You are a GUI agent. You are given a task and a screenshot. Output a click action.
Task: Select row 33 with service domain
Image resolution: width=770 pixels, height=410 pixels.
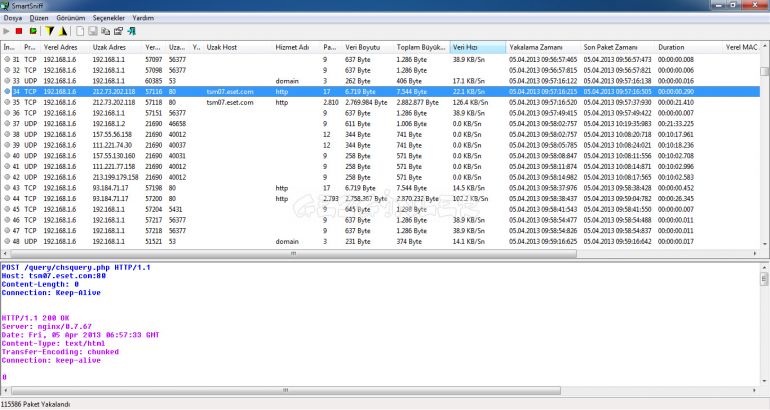[x=287, y=81]
